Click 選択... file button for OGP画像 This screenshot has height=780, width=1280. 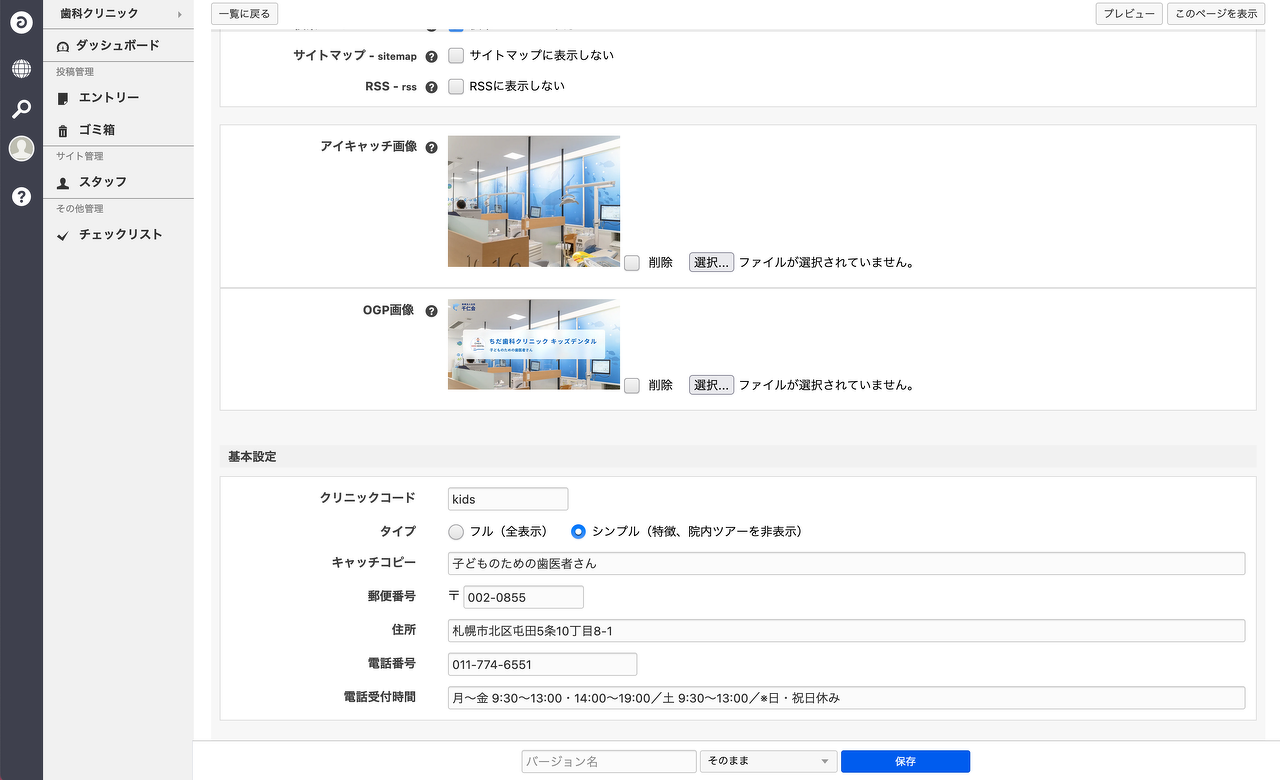click(711, 385)
